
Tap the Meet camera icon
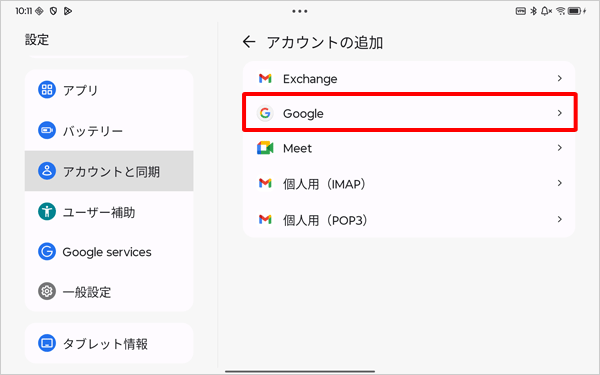click(x=265, y=148)
